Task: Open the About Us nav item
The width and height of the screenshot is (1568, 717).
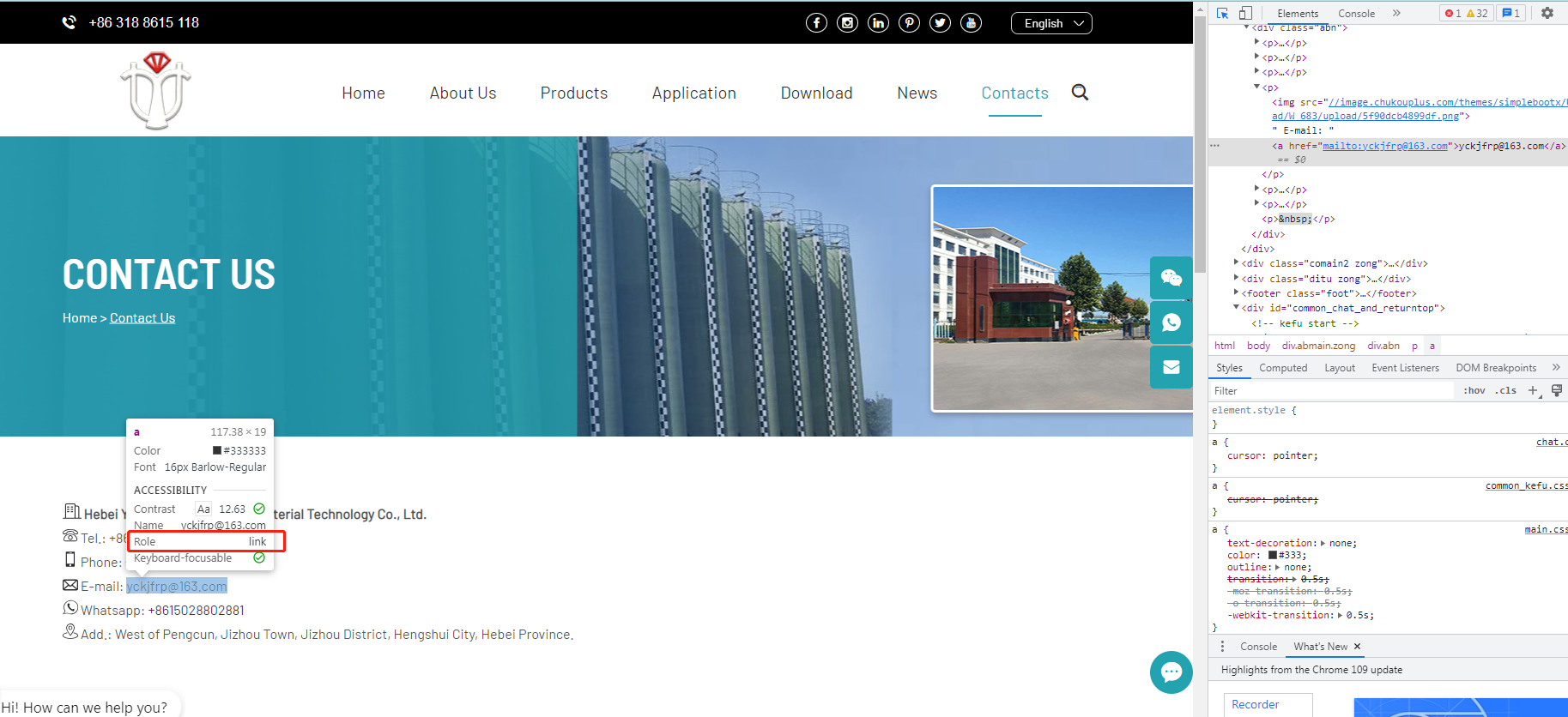Action: (x=463, y=93)
